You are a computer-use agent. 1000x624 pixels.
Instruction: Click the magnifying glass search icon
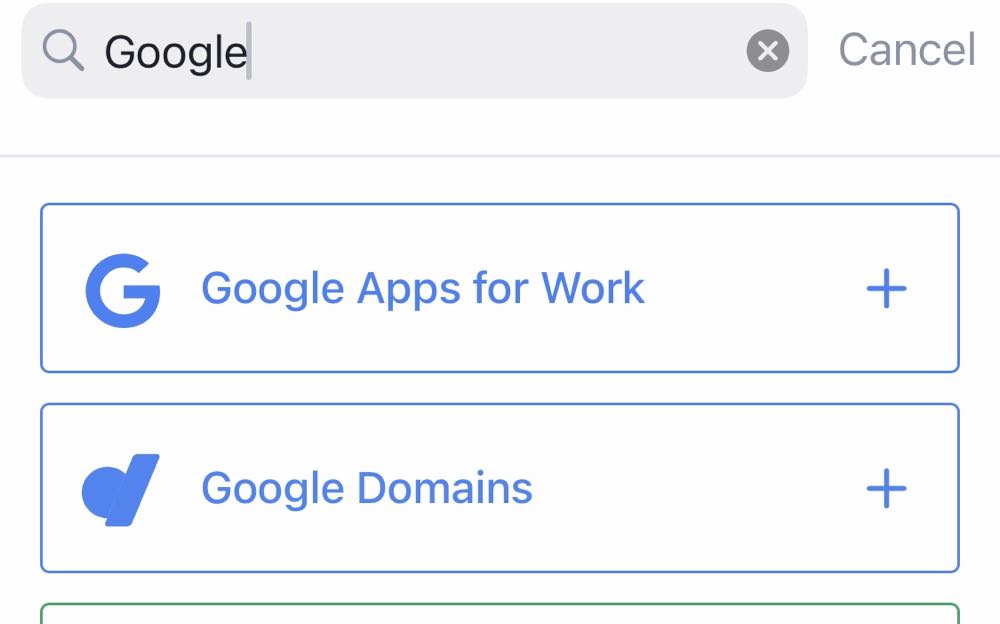(x=64, y=51)
